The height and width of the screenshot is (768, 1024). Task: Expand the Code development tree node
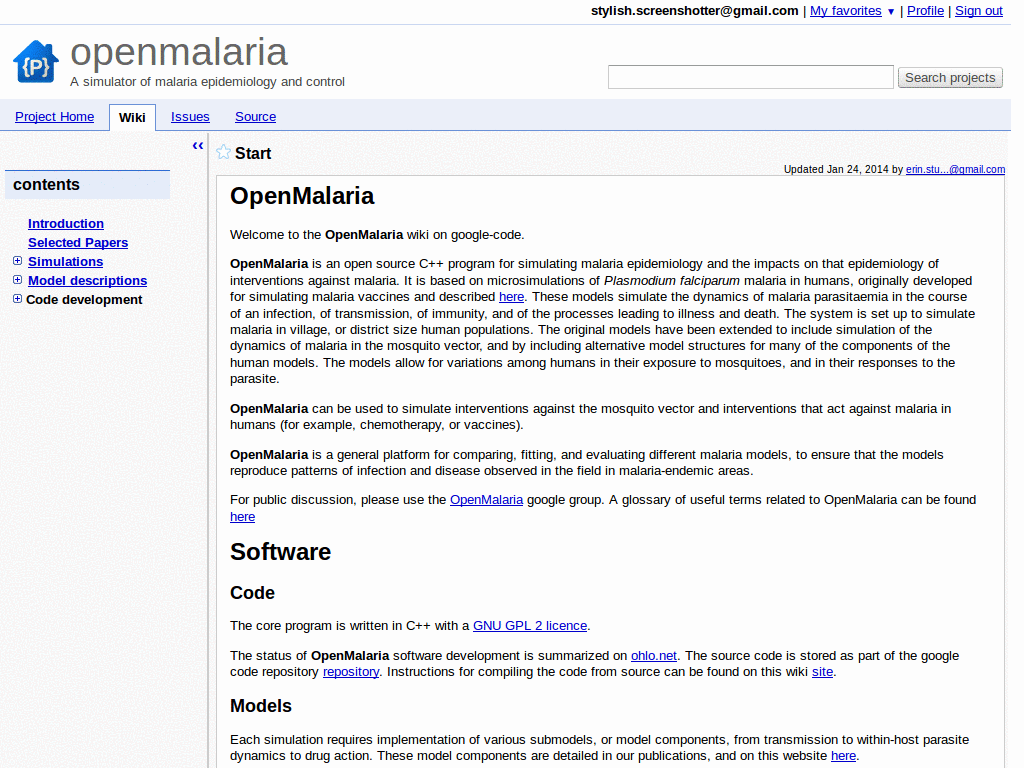point(18,298)
